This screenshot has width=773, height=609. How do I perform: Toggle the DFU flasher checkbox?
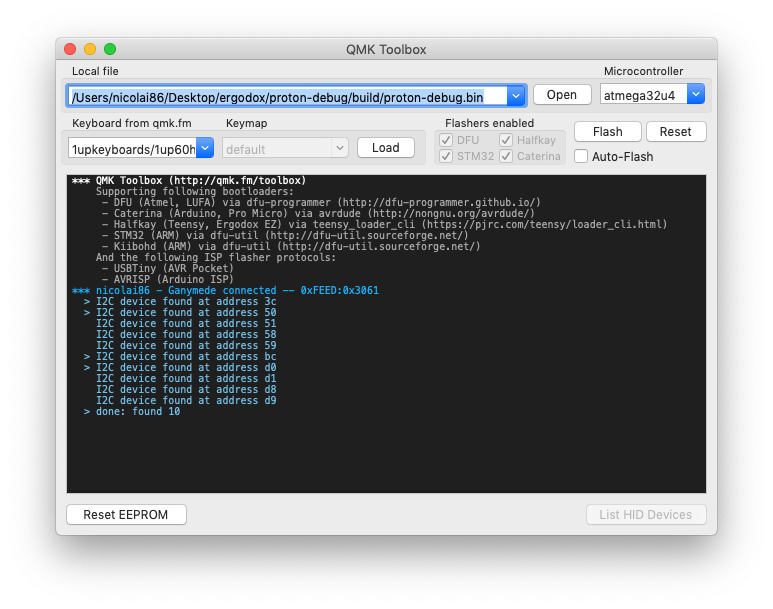click(446, 140)
